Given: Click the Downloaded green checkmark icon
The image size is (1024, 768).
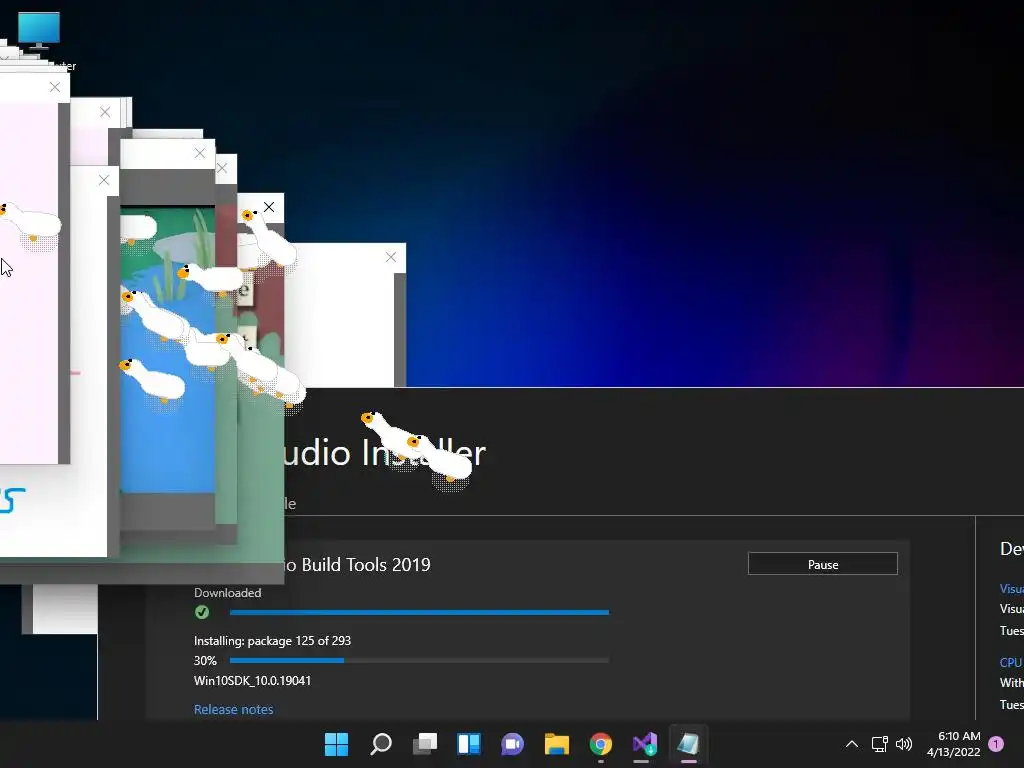Looking at the screenshot, I should tap(202, 612).
